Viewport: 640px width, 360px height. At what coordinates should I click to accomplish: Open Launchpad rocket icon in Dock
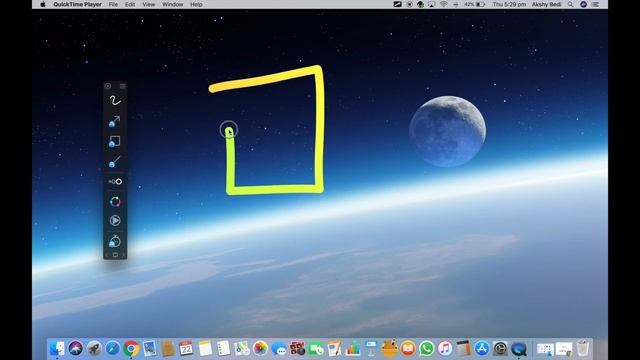(94, 349)
